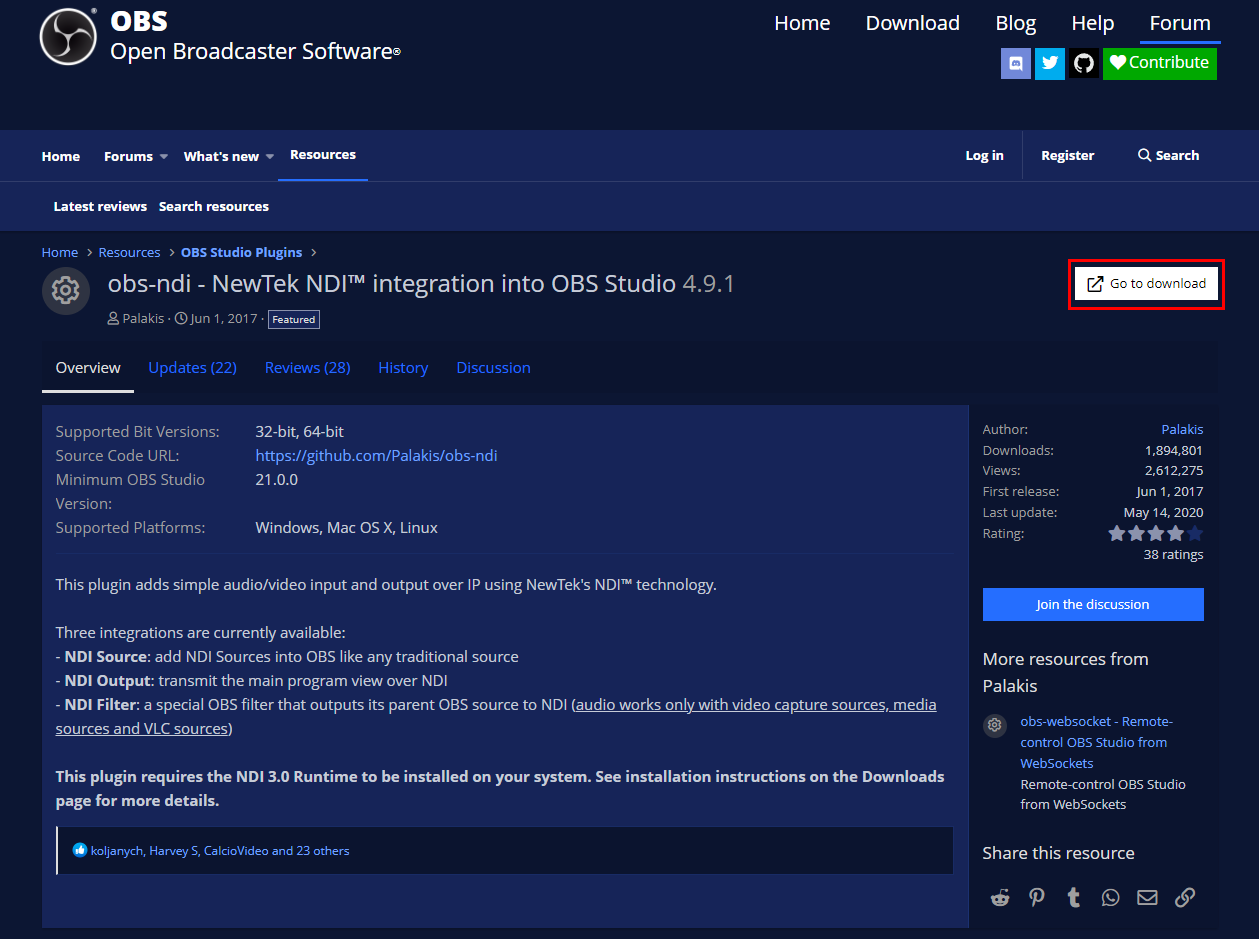Open the Help menu item
Viewport: 1259px width, 939px height.
coord(1092,23)
